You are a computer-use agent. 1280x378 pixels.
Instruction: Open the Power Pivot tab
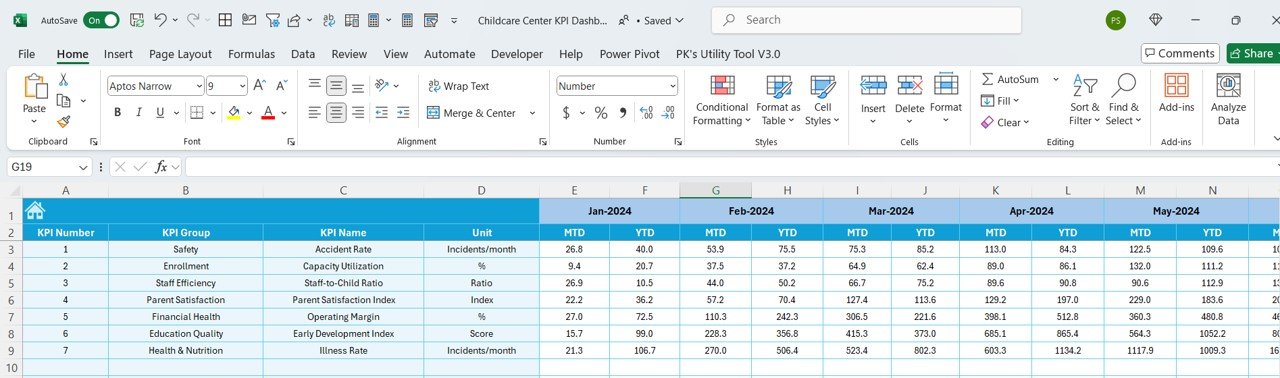pos(630,54)
